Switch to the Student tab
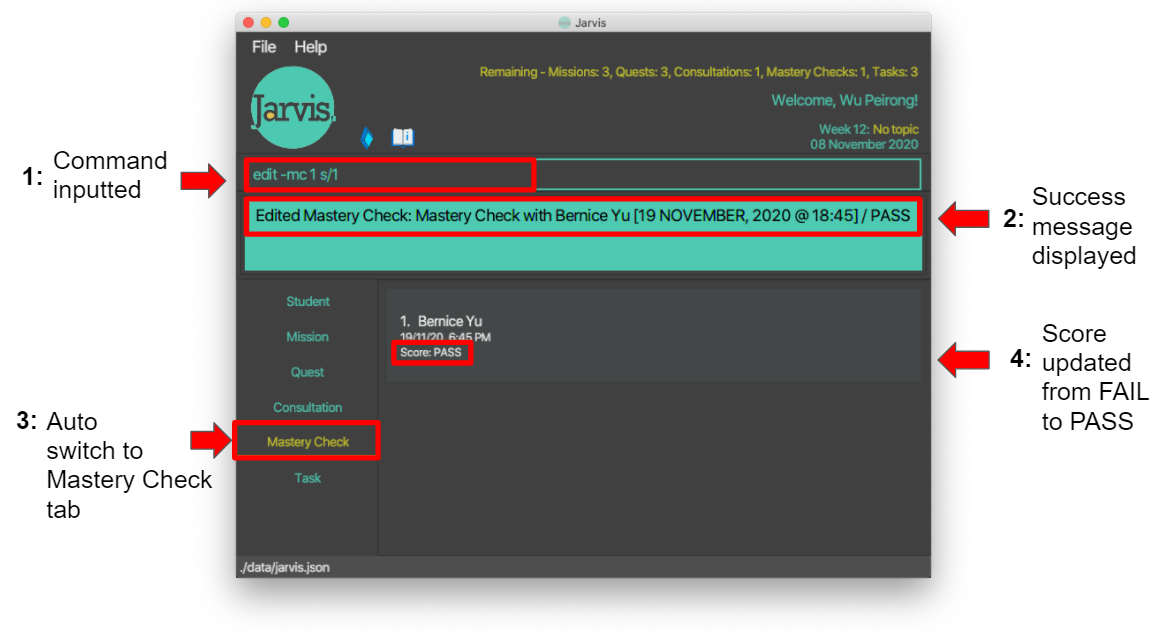Viewport: 1171px width, 638px height. 308,301
